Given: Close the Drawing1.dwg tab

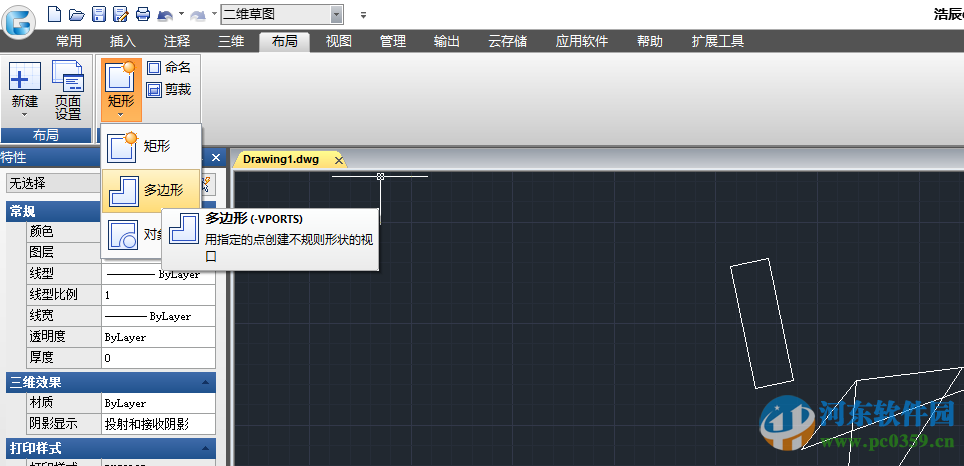Looking at the screenshot, I should 338,160.
